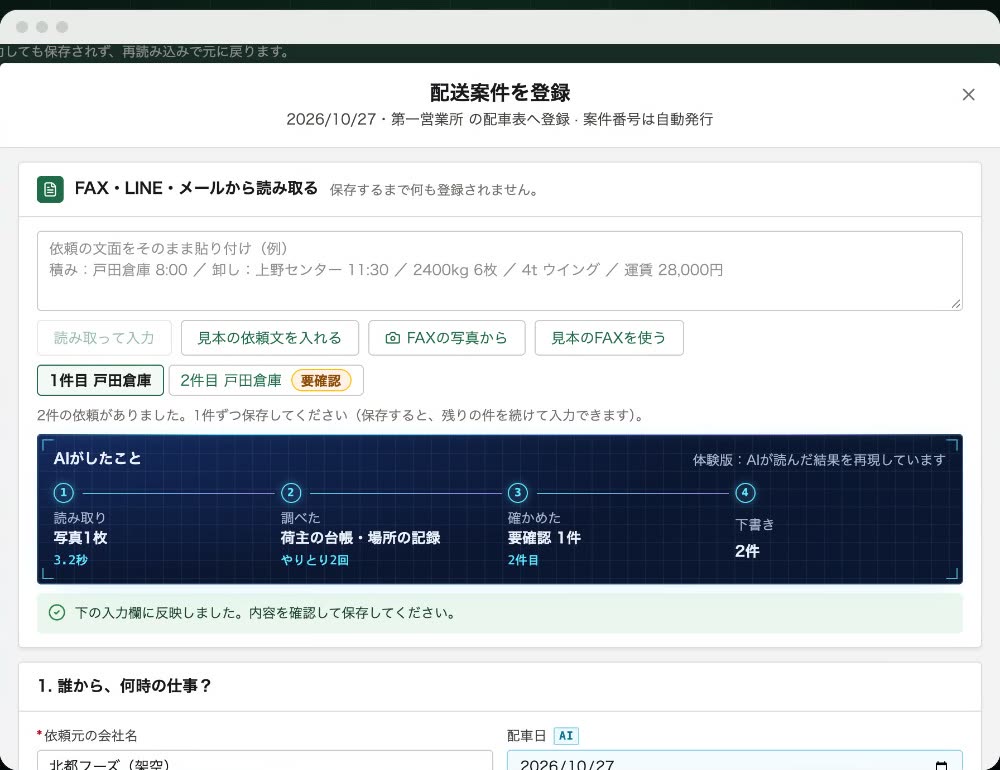Click the green checkmark icon in the success notice
The height and width of the screenshot is (770, 1000).
point(57,612)
